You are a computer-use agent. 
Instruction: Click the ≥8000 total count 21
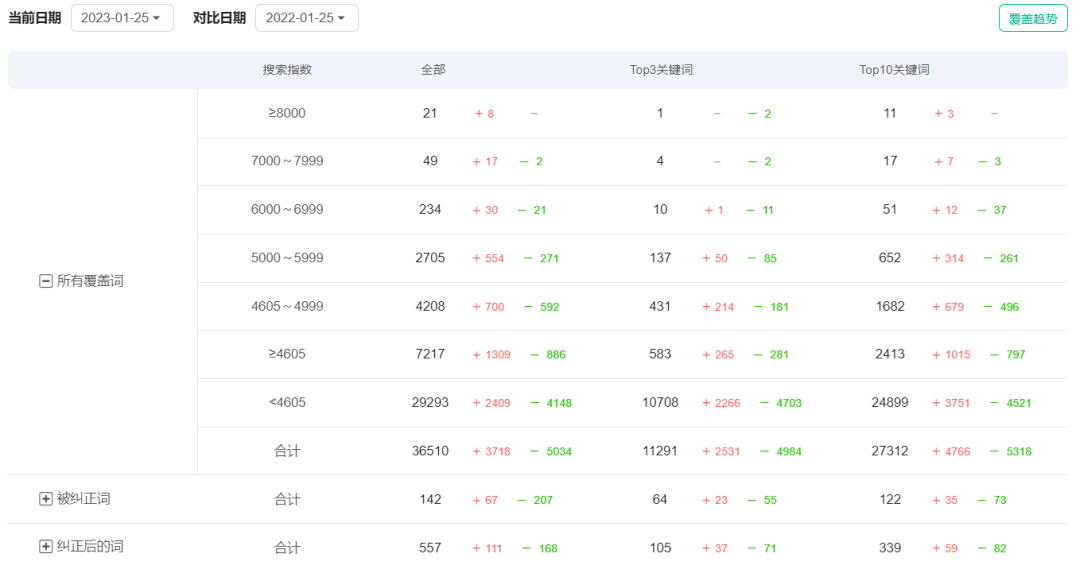point(430,114)
